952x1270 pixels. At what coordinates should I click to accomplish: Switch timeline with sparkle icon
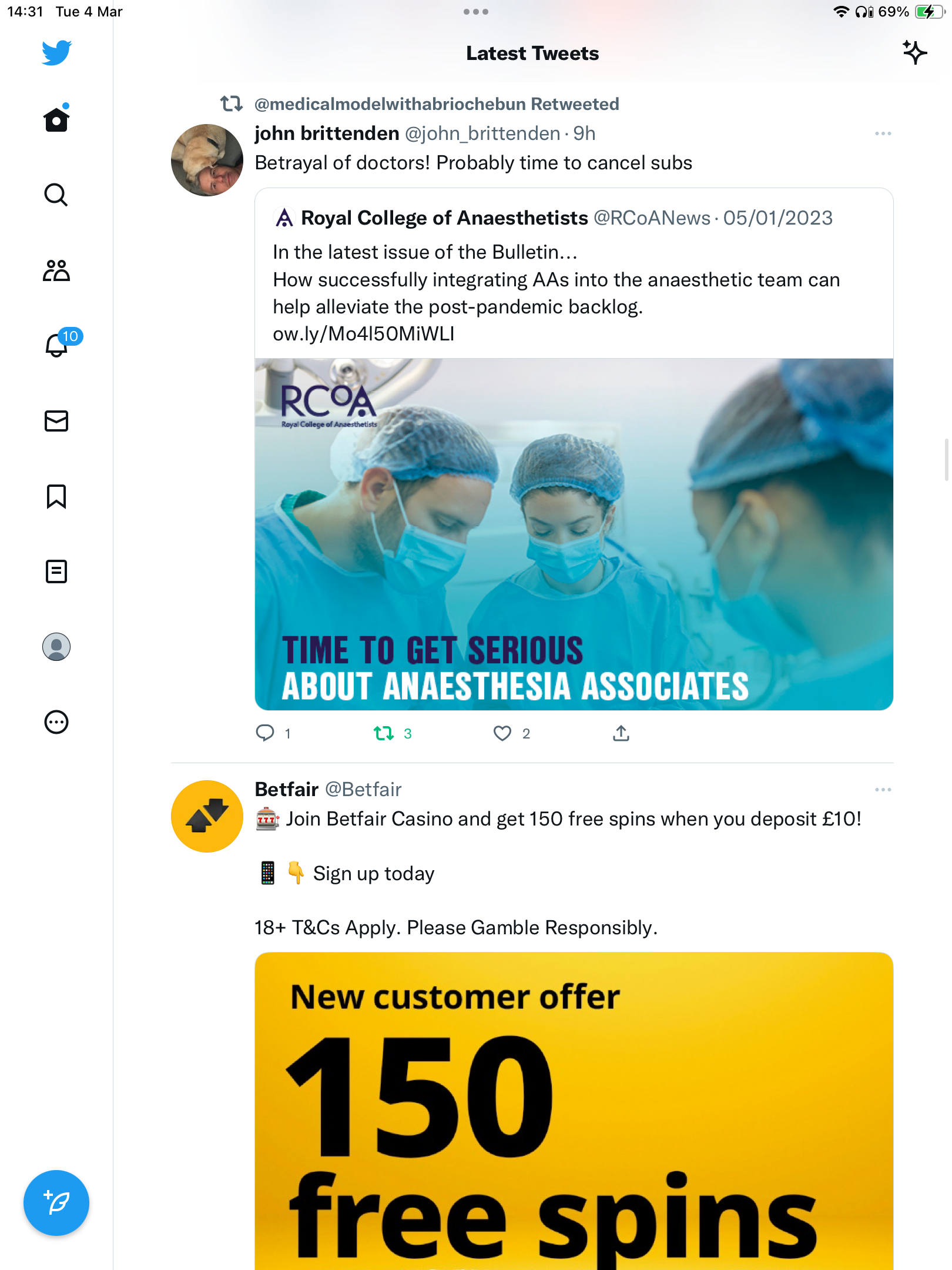pyautogui.click(x=915, y=53)
